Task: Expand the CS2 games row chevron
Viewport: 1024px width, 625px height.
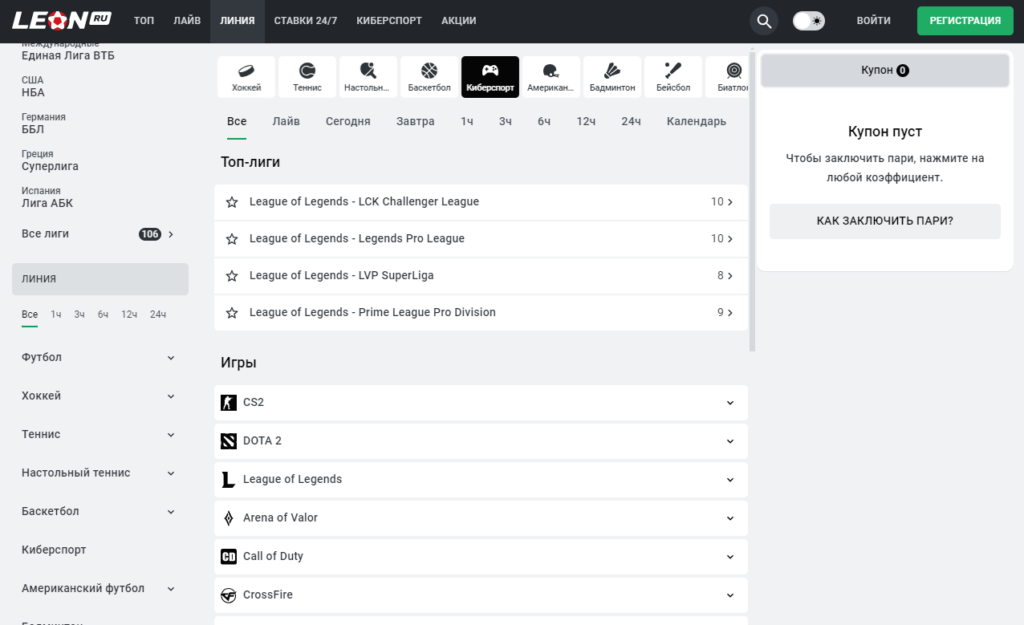Action: (x=730, y=402)
